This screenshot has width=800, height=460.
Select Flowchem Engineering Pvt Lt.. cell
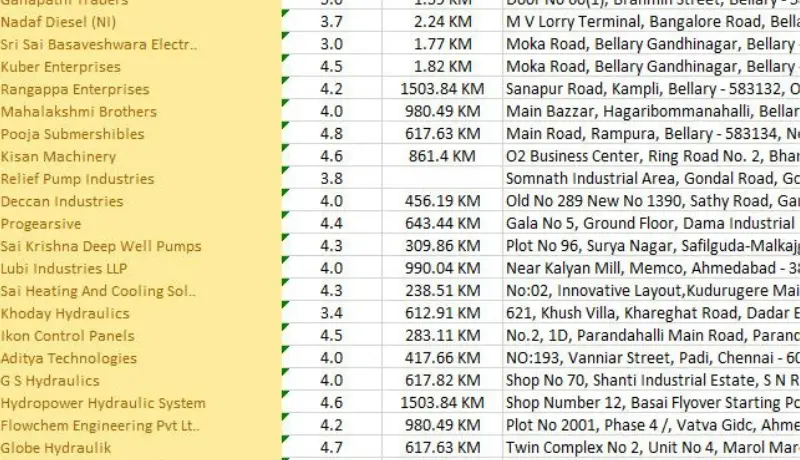point(140,426)
